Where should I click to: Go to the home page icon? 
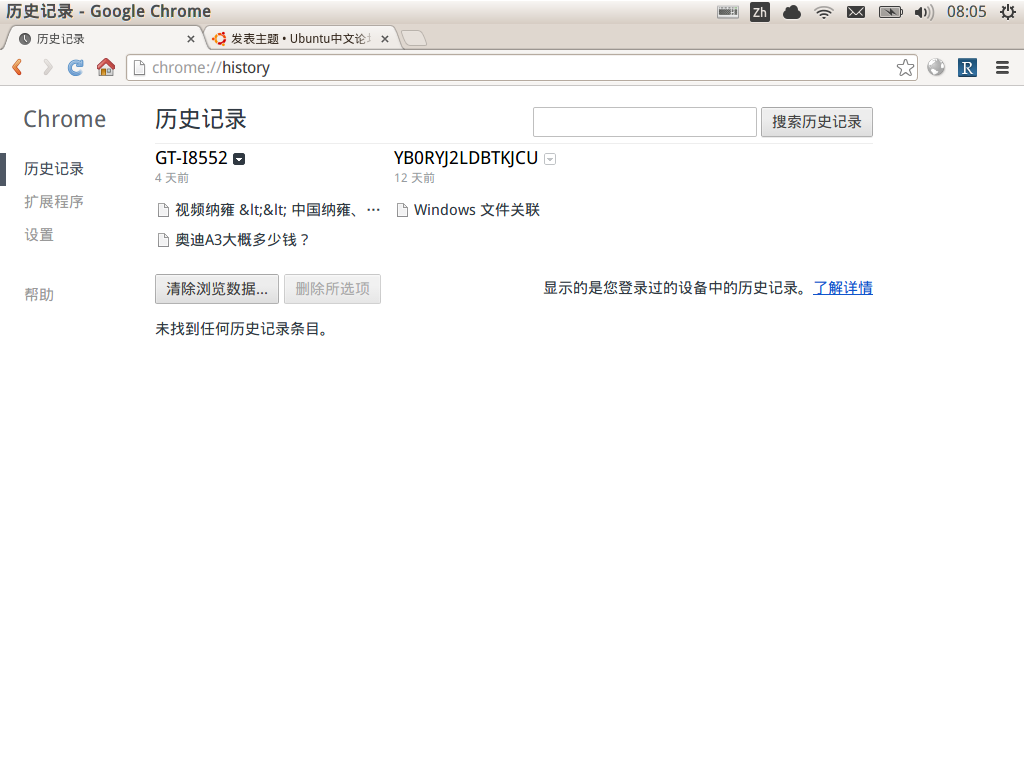106,67
